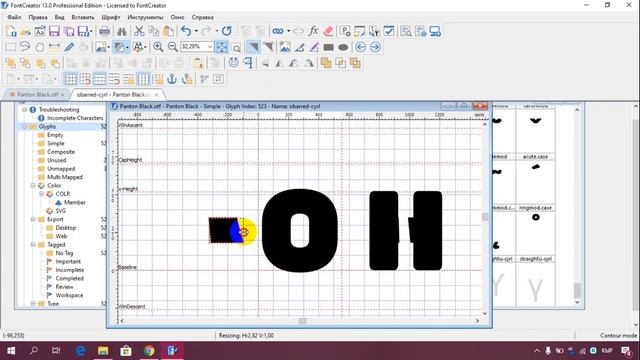Select the Simple glyphs folder
This screenshot has width=640, height=360.
[x=56, y=143]
